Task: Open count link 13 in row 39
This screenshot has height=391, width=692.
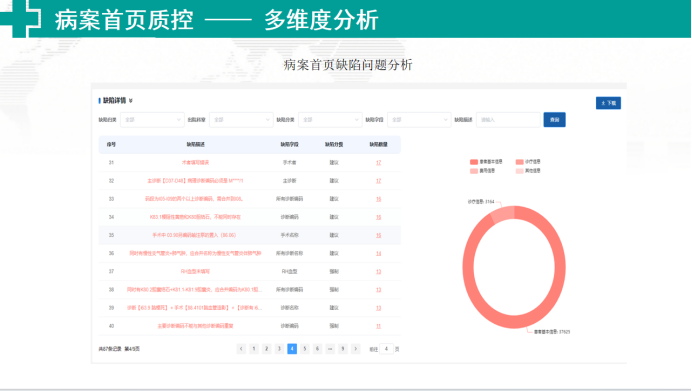Action: tap(378, 308)
